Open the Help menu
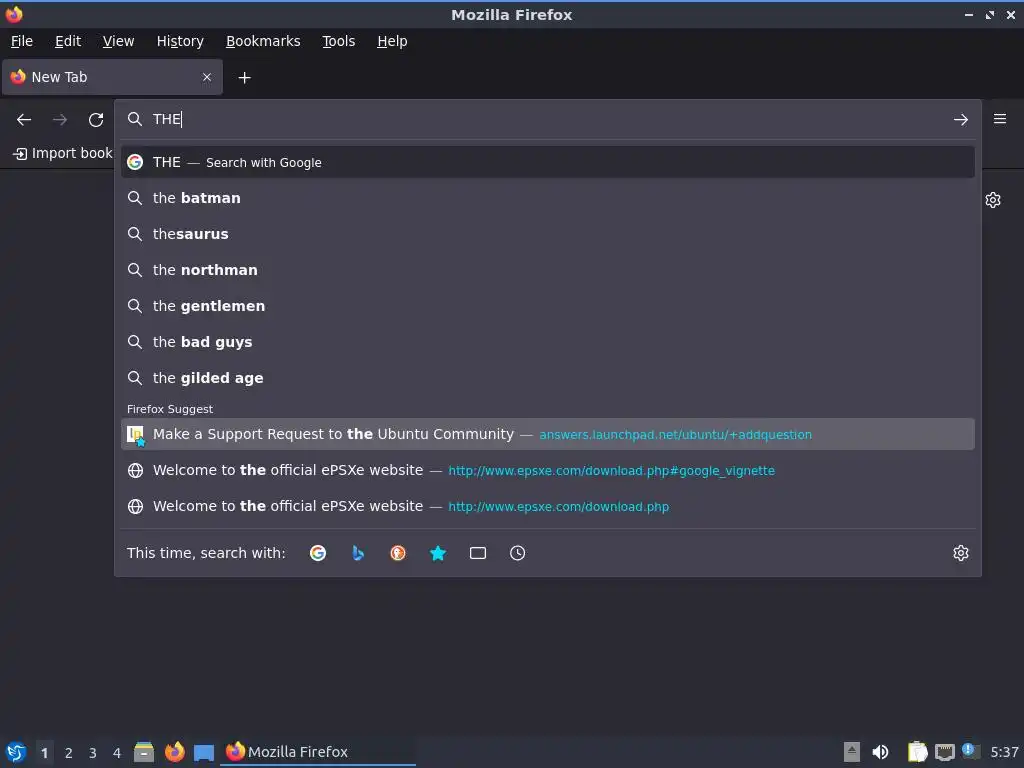 [x=392, y=41]
